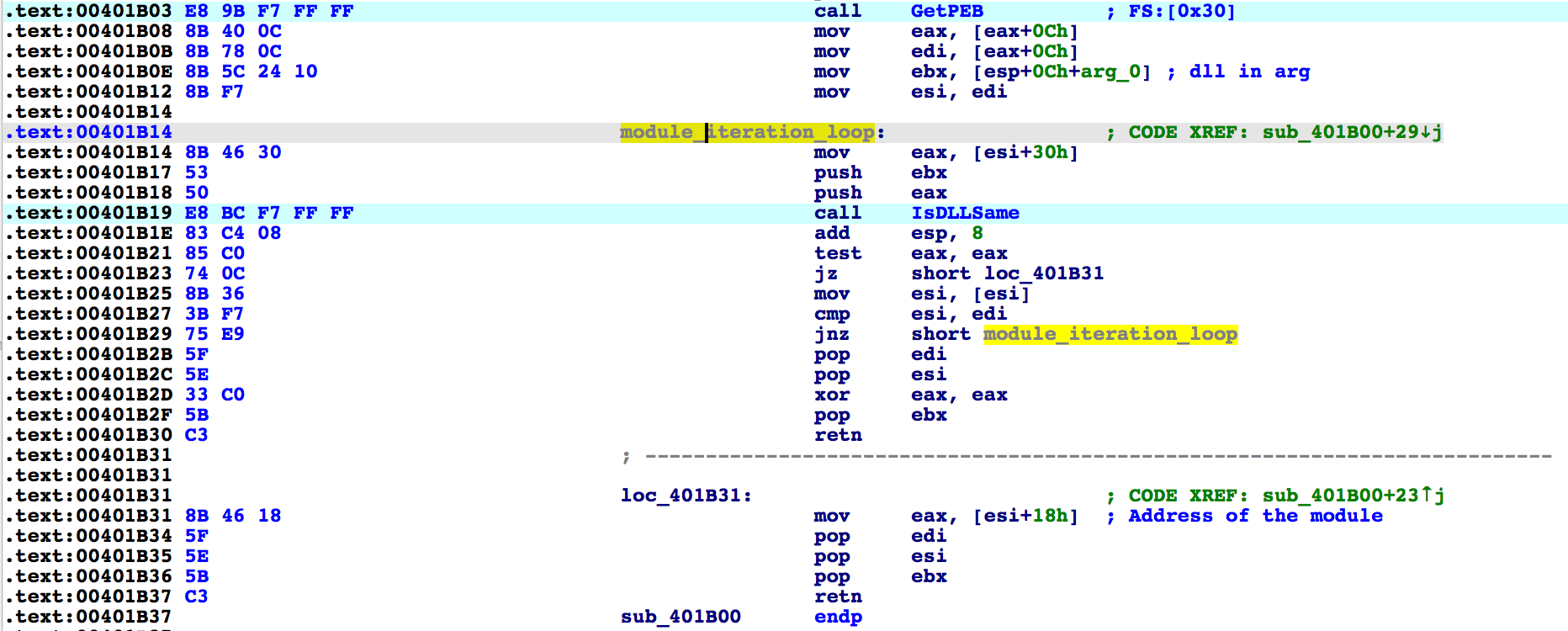
Task: Click module_iteration_loop in the jnz instruction
Action: point(1110,334)
